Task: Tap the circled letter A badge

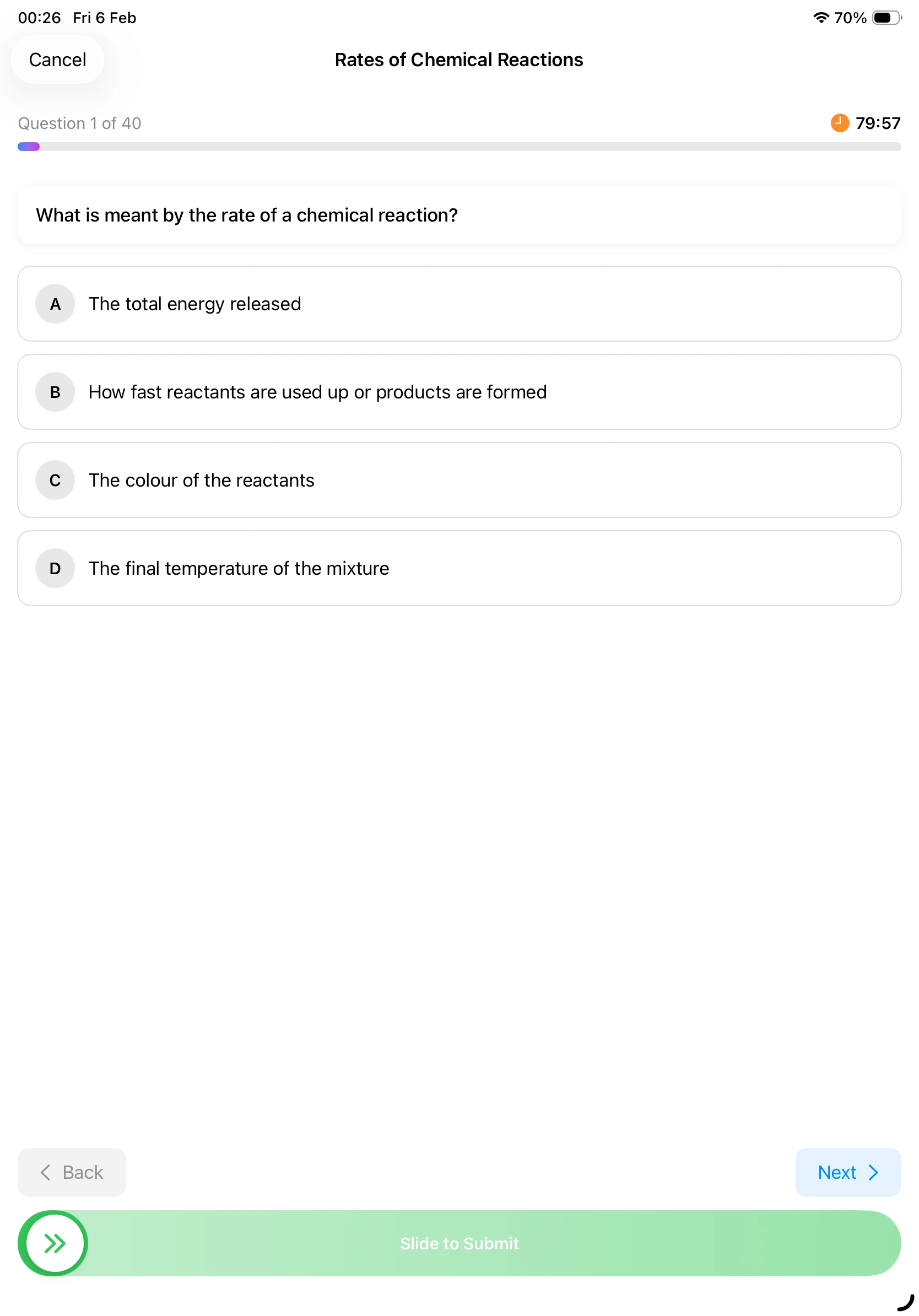Action: click(x=55, y=304)
